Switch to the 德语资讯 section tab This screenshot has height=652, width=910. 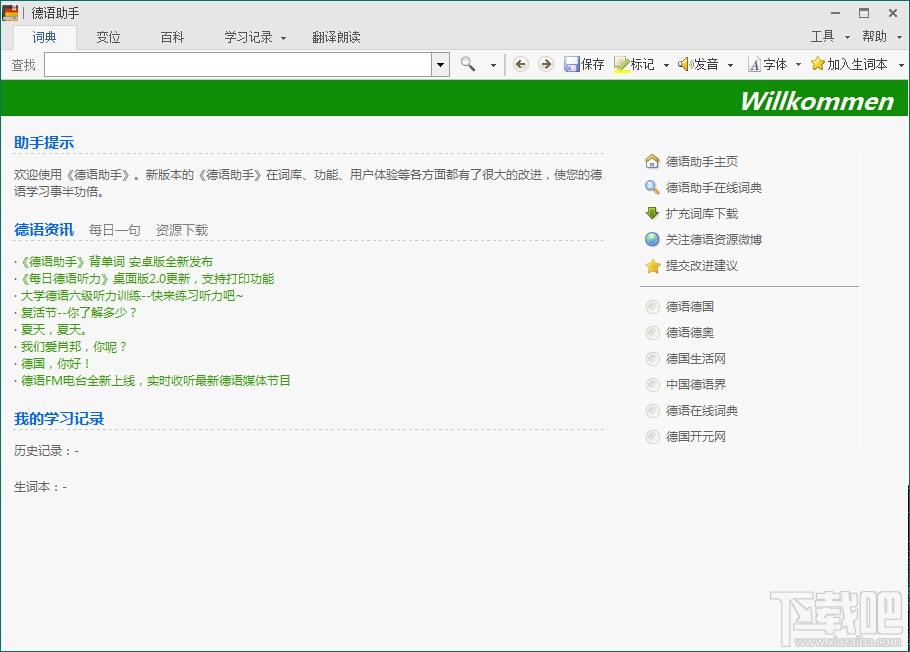(x=44, y=230)
